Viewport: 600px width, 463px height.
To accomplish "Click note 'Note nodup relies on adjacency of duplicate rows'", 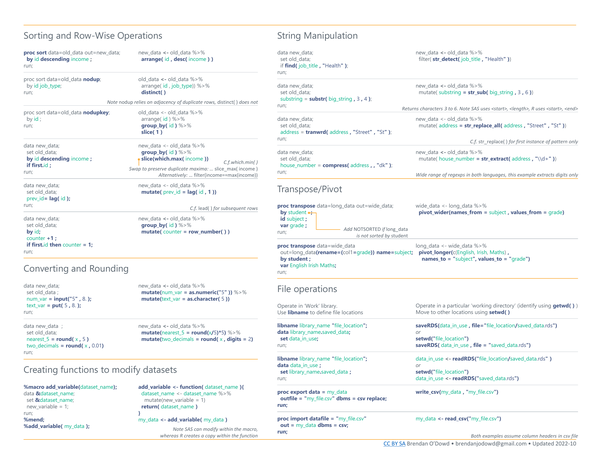I will 182,102.
